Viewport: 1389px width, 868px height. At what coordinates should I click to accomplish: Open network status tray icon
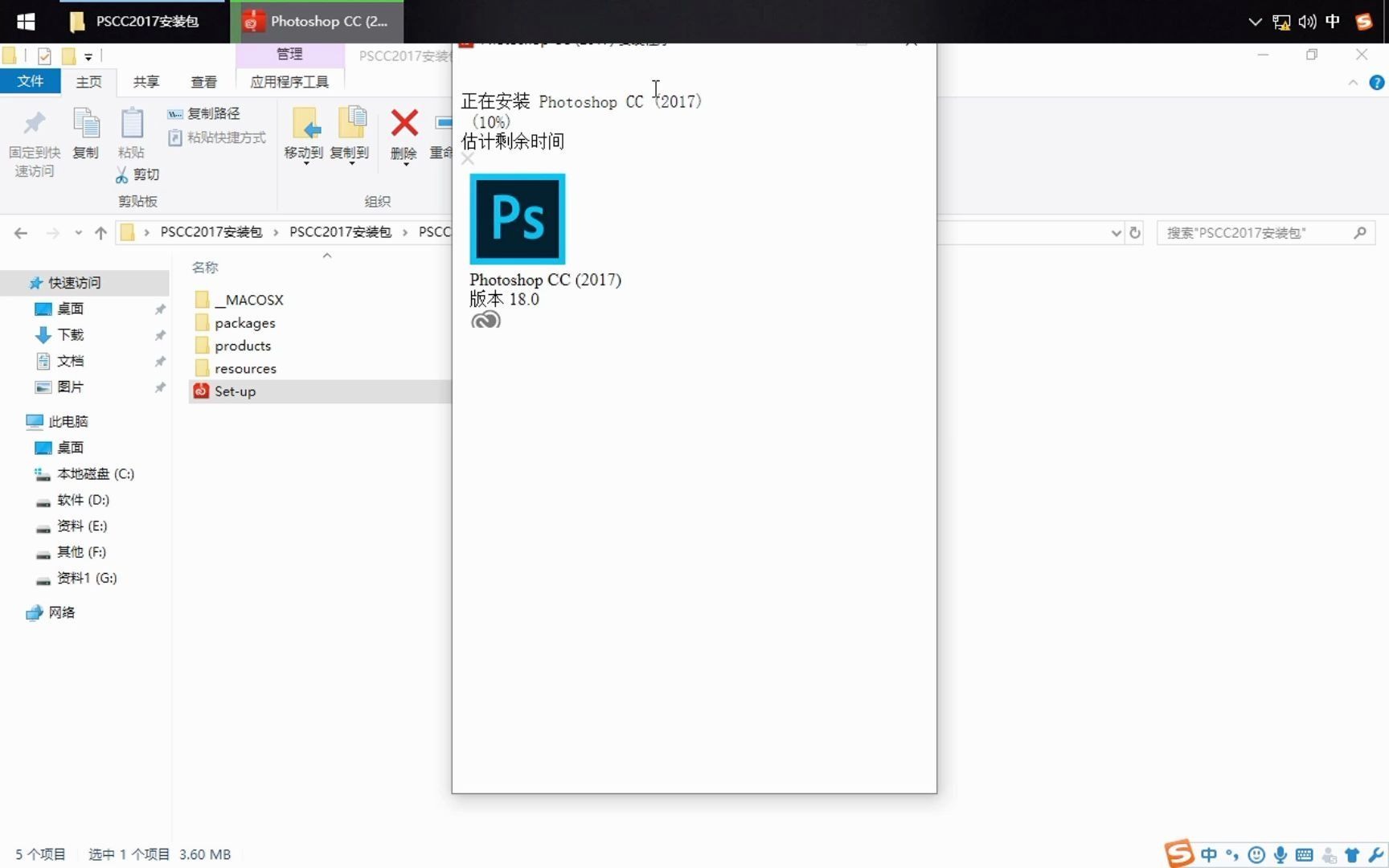click(x=1281, y=22)
